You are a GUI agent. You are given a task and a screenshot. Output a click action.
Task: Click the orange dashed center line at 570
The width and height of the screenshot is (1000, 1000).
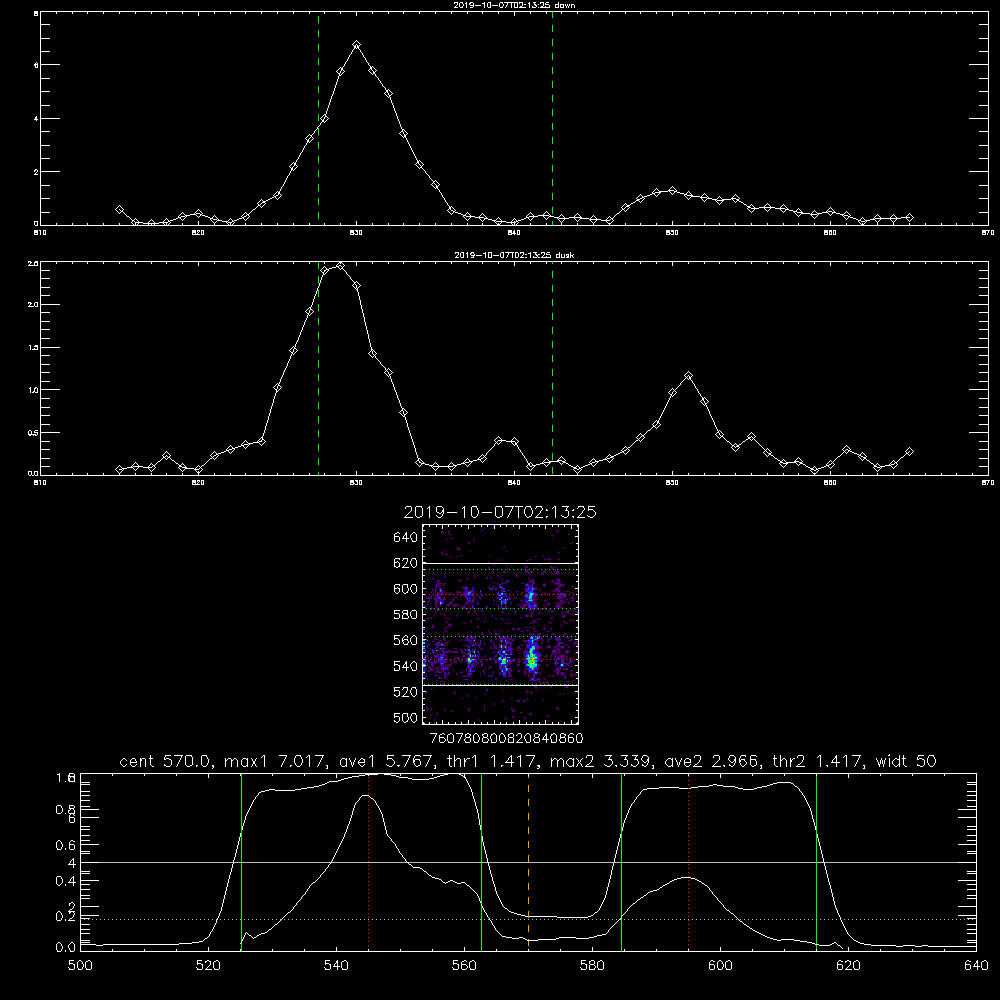(x=528, y=861)
